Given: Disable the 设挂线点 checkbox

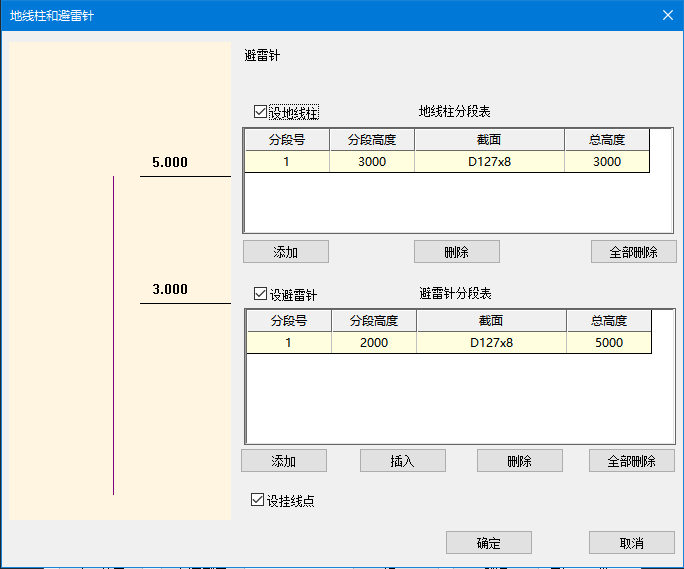Looking at the screenshot, I should tap(258, 500).
